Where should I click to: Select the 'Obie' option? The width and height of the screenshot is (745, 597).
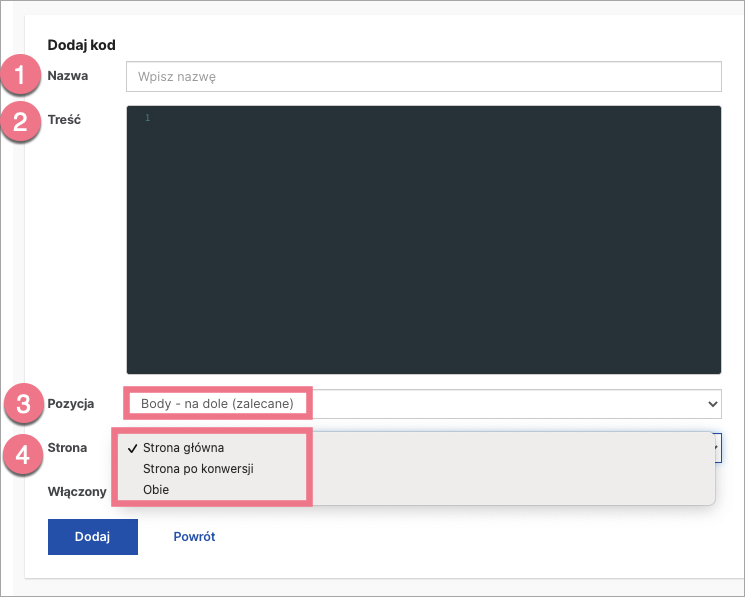(156, 489)
